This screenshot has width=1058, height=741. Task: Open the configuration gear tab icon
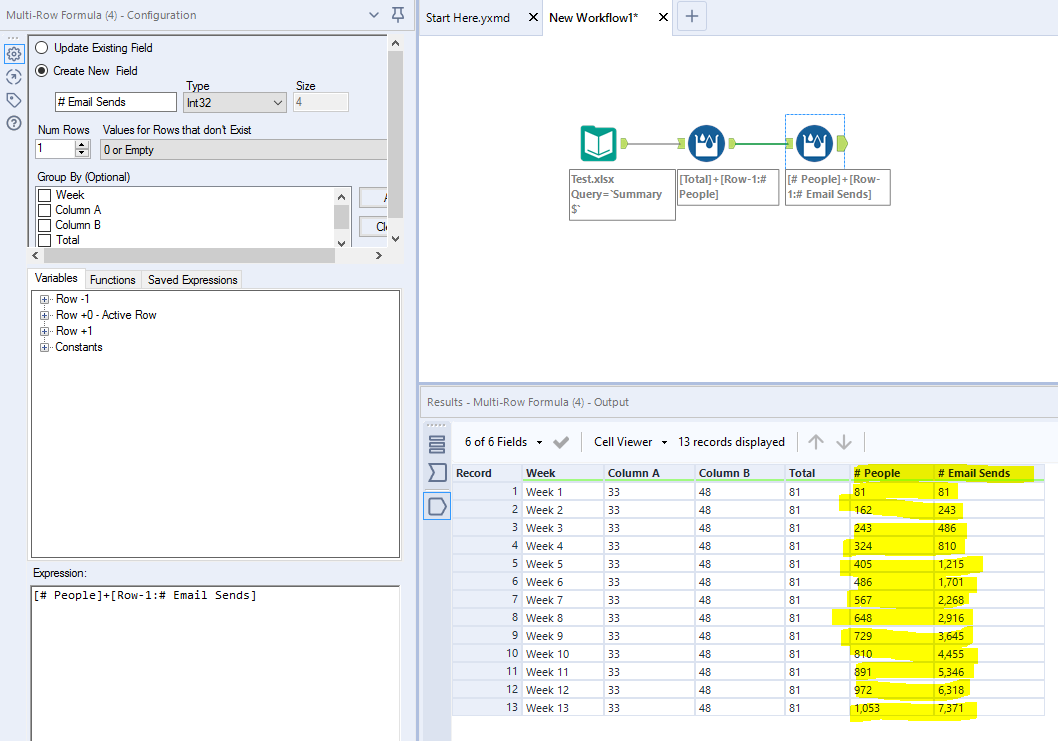(x=14, y=54)
